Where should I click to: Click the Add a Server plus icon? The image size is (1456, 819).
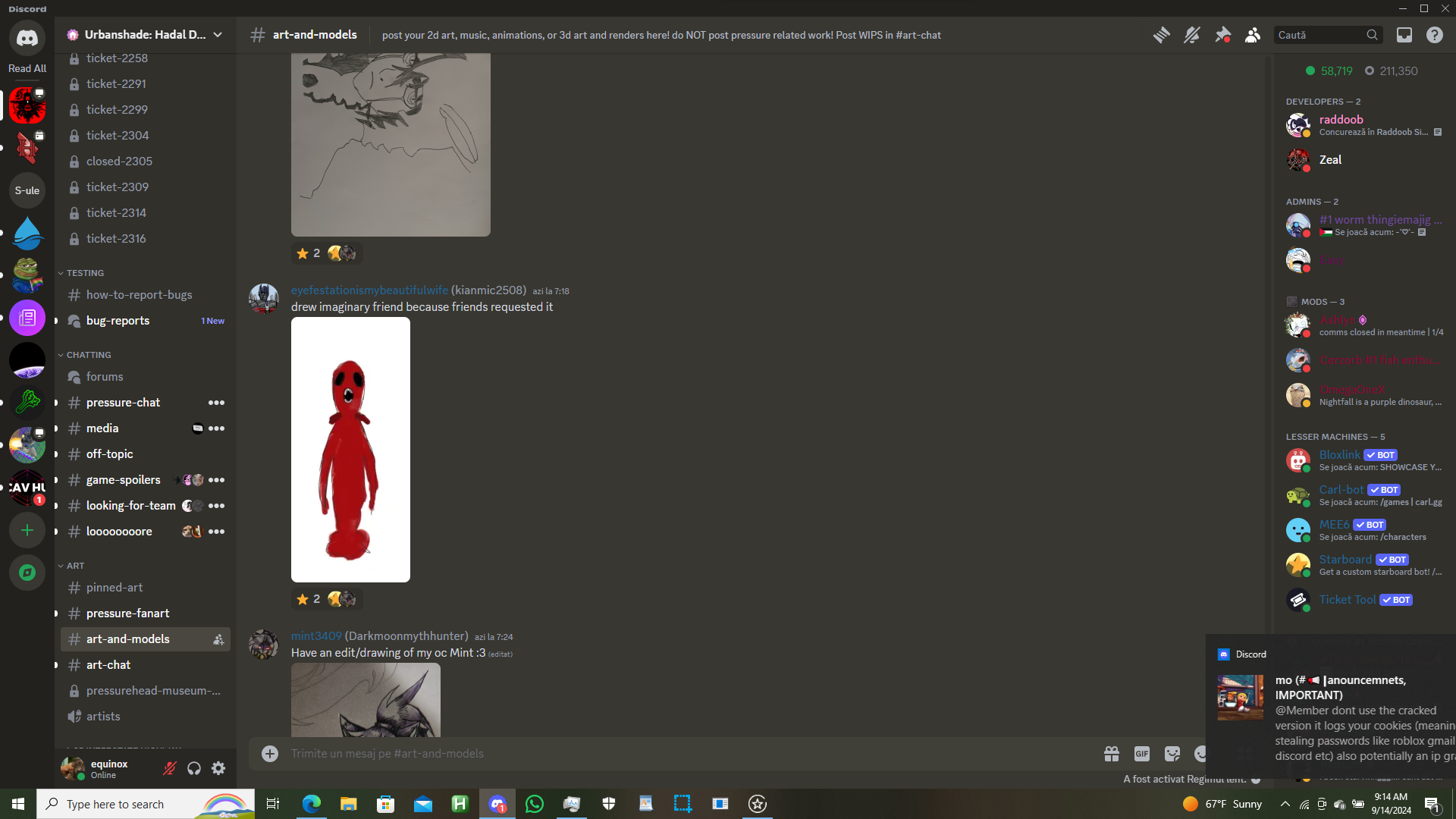pos(27,531)
